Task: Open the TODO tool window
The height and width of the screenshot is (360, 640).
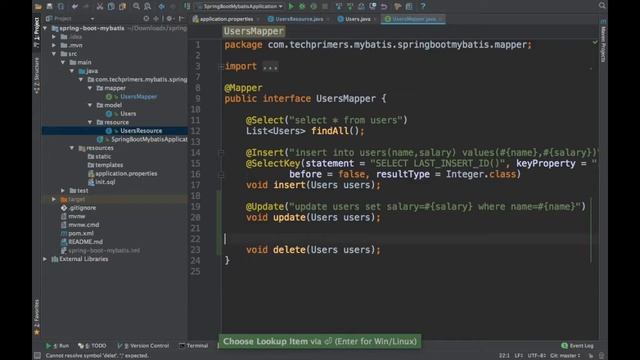Action: (93, 346)
